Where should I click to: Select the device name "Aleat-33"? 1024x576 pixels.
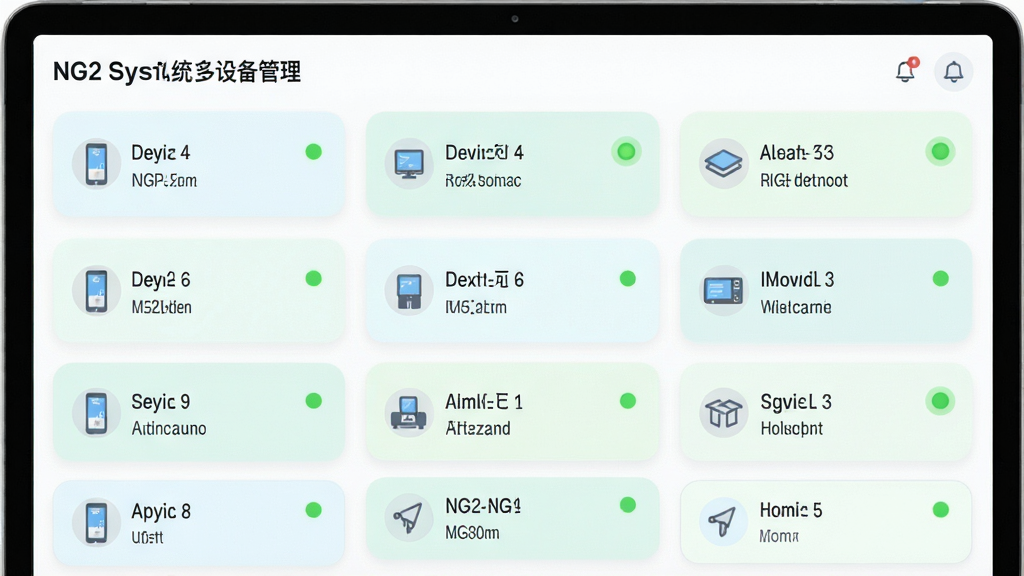[x=797, y=153]
